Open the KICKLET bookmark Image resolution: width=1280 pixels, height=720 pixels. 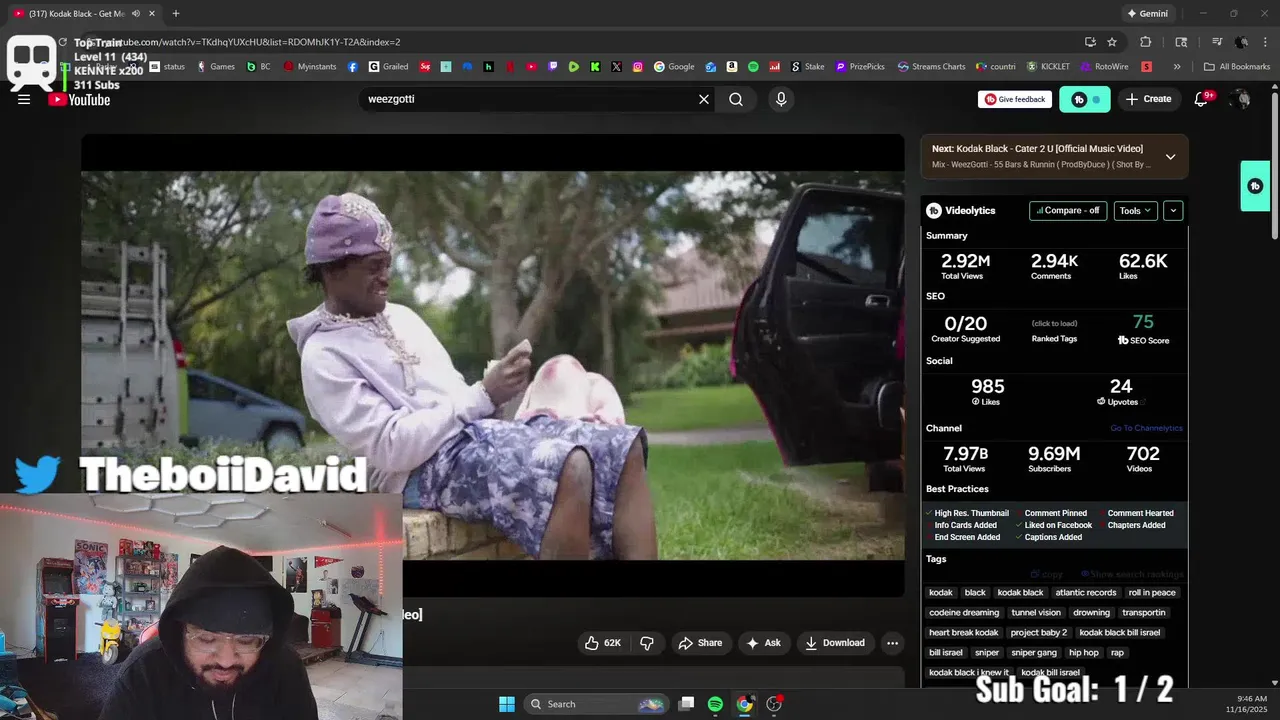(x=1048, y=67)
